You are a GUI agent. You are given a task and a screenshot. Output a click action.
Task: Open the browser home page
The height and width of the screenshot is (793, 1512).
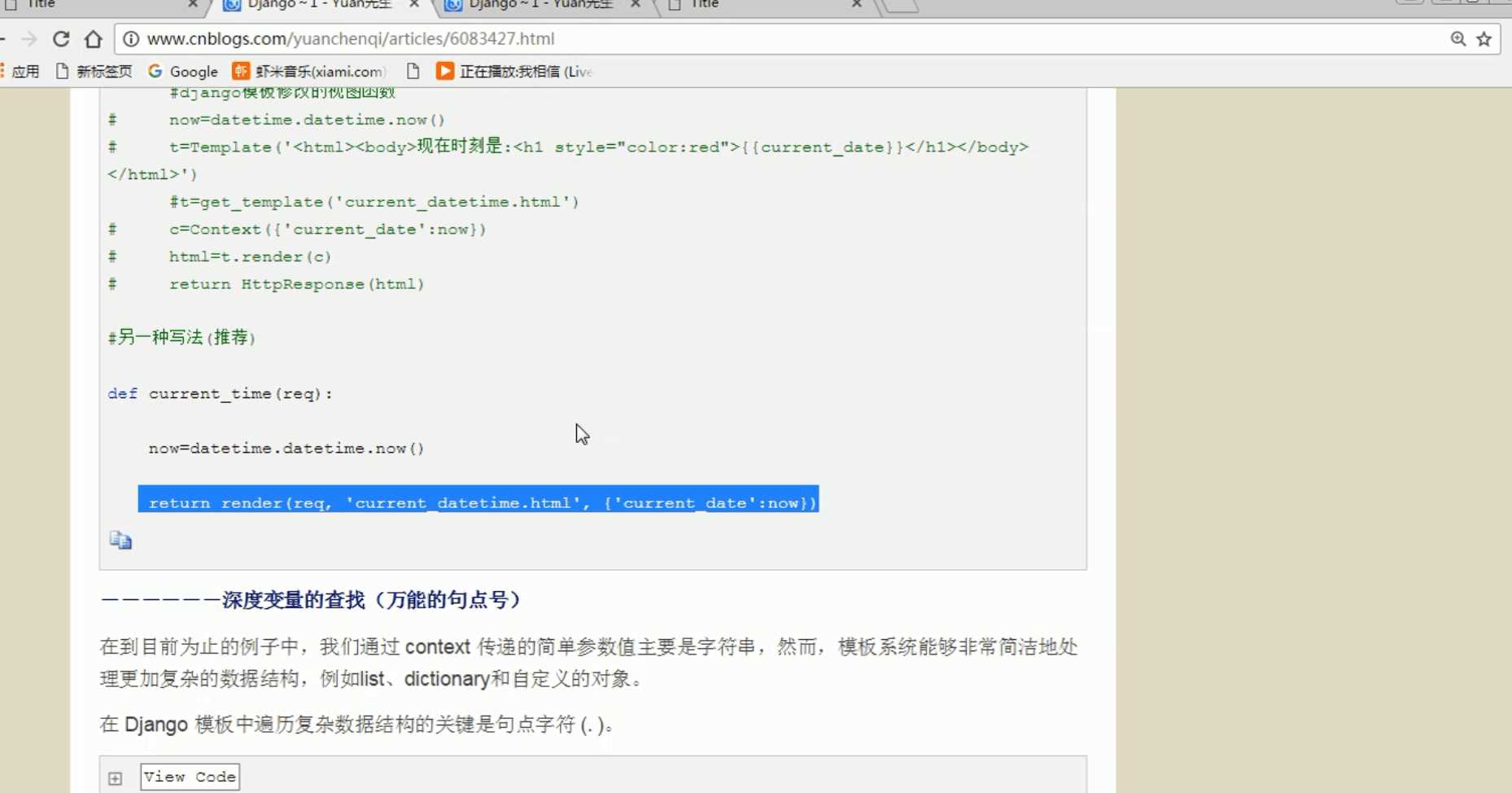[94, 39]
